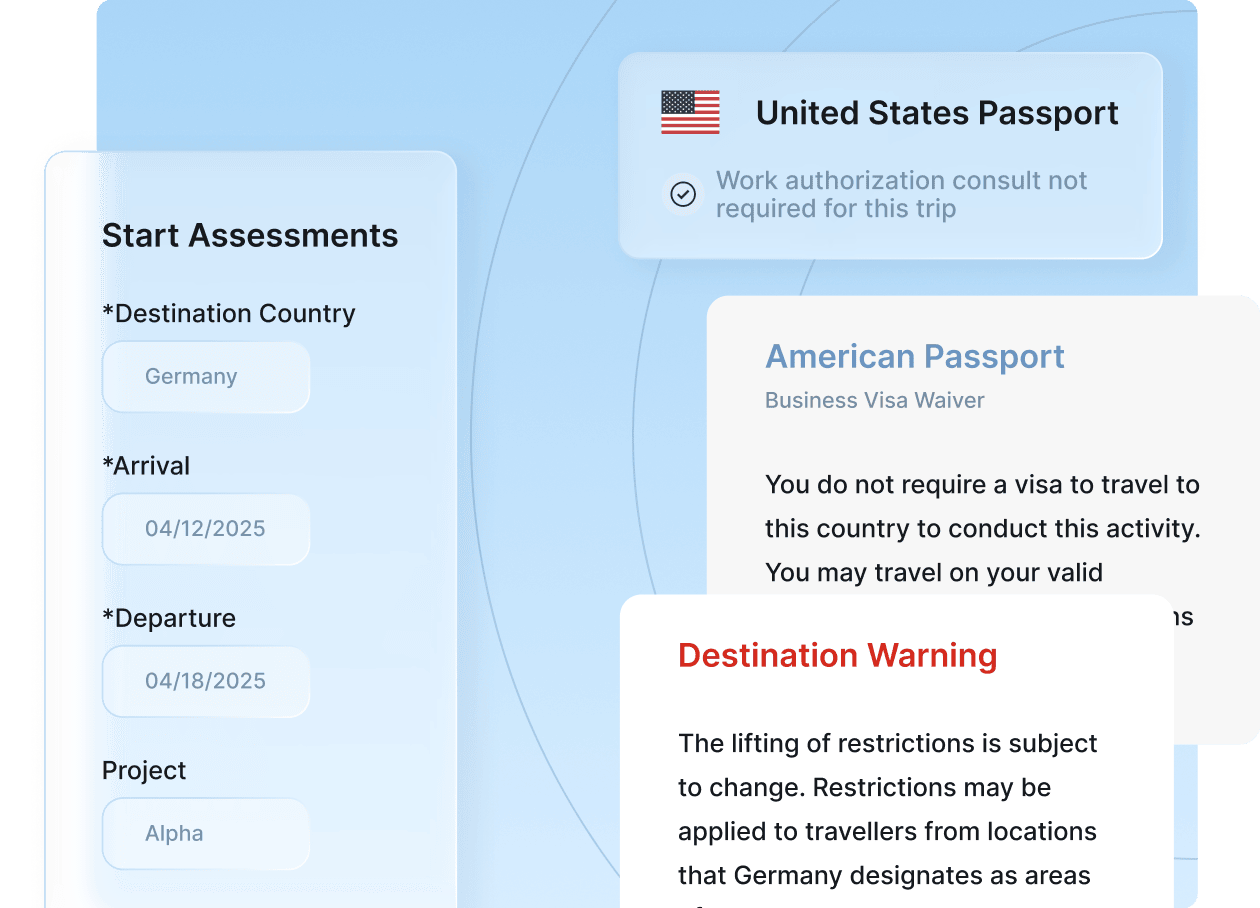
Task: Click the circled checkmark icon
Action: 683,194
